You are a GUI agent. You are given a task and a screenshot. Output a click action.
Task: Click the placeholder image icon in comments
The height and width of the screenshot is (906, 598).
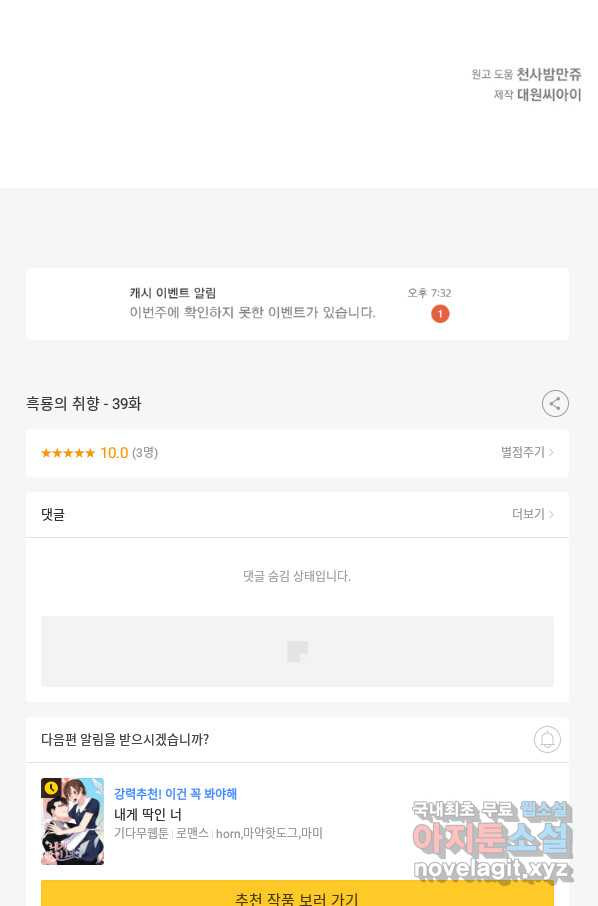(298, 651)
